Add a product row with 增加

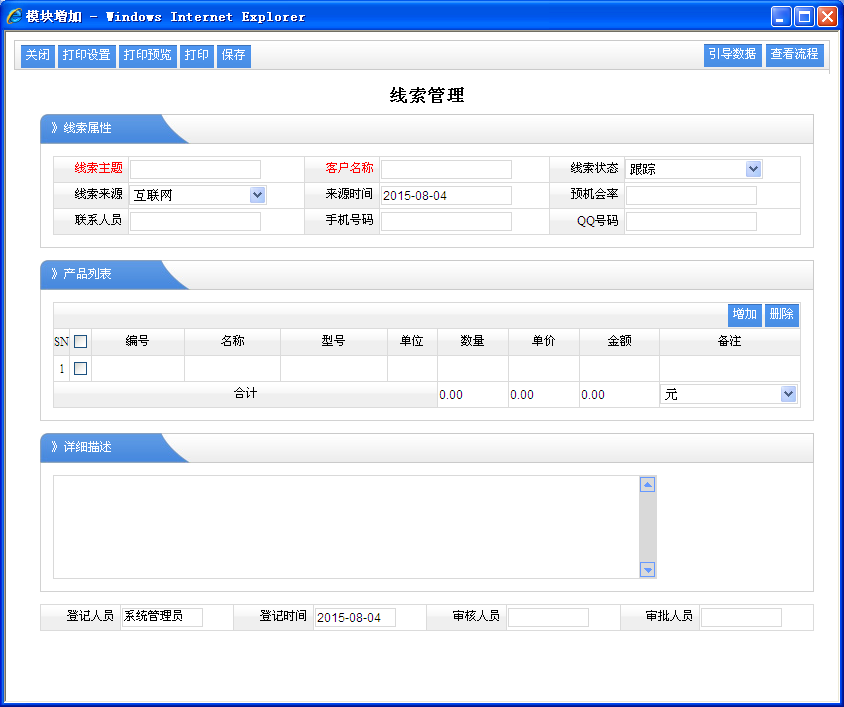pos(744,315)
